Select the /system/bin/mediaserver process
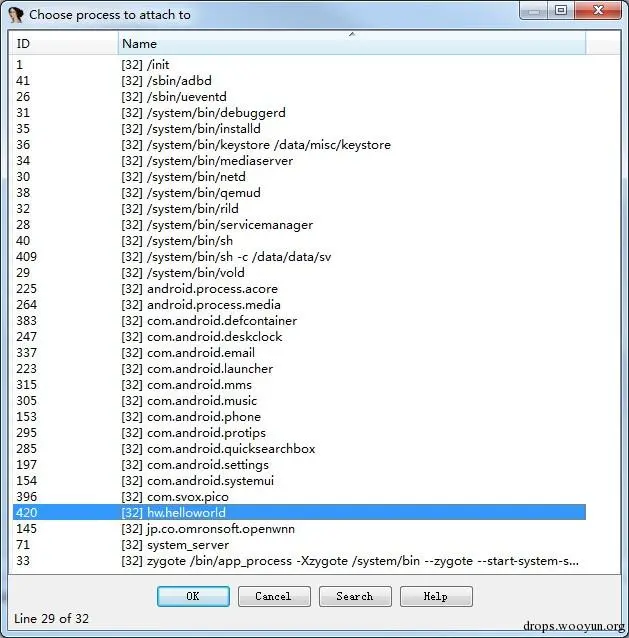The height and width of the screenshot is (638, 629). pyautogui.click(x=299, y=161)
